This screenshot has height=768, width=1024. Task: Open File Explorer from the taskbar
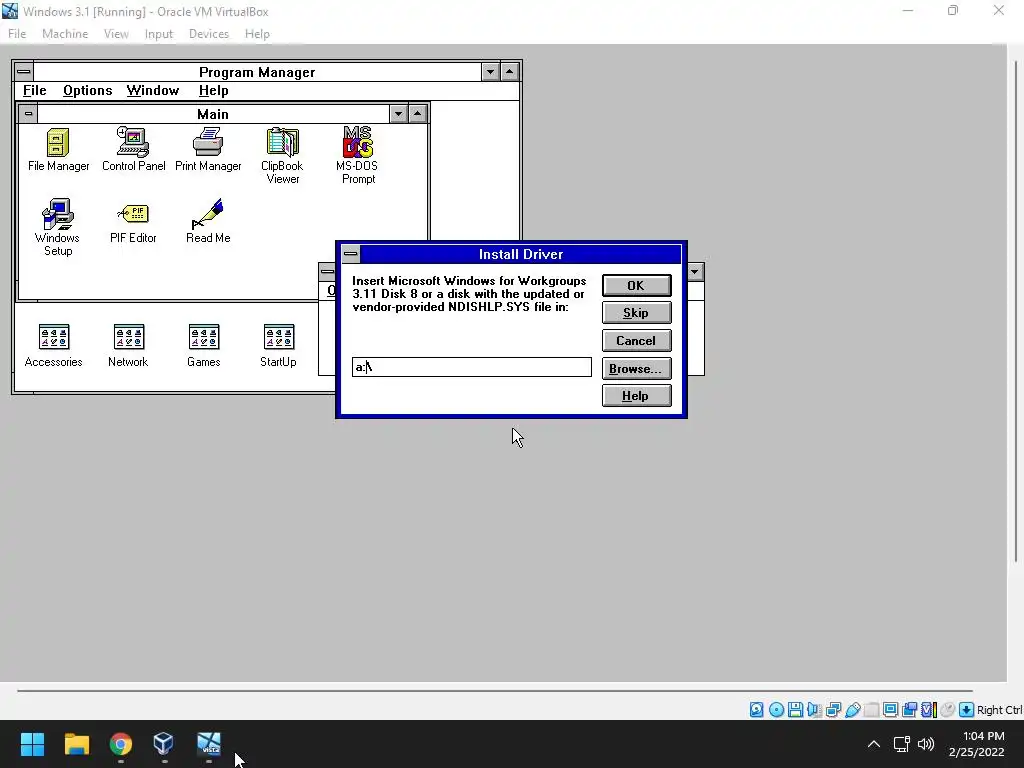point(76,744)
